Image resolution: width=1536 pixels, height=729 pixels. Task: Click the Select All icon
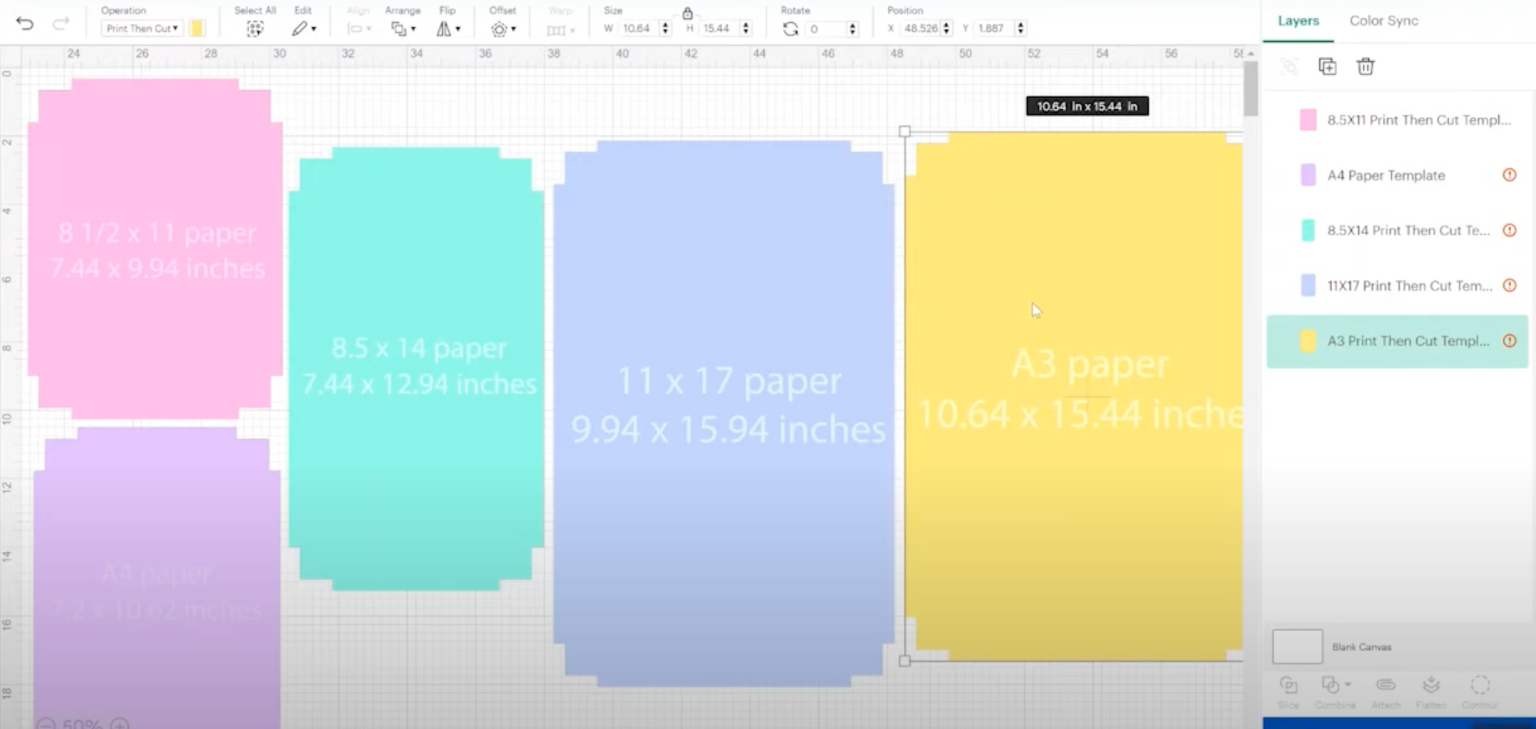pyautogui.click(x=255, y=27)
